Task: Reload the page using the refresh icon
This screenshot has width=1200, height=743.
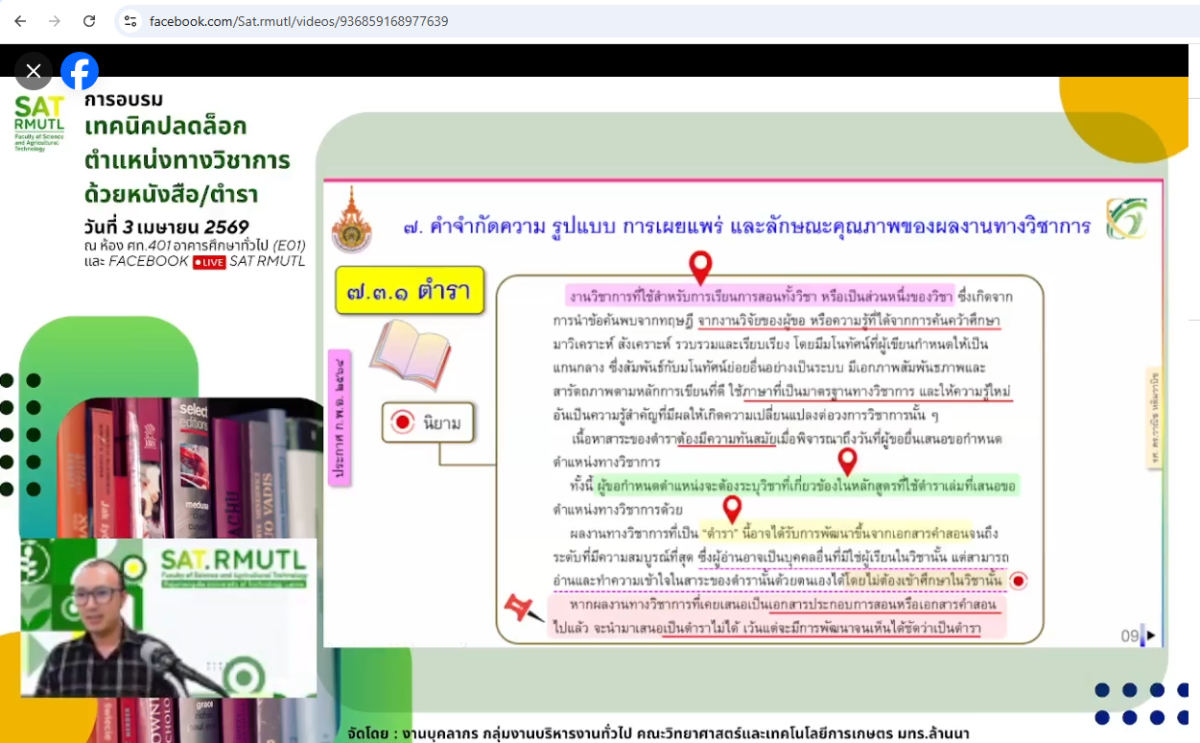Action: coord(89,21)
